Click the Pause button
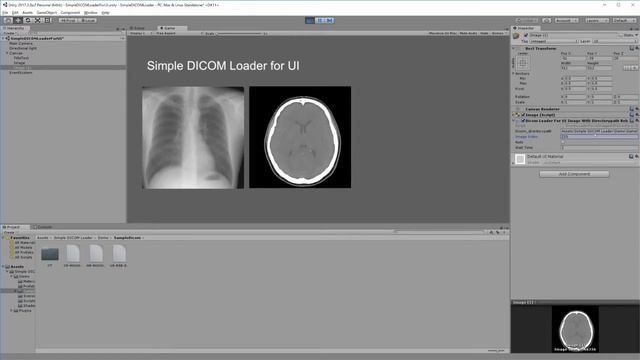The height and width of the screenshot is (360, 640). point(320,20)
